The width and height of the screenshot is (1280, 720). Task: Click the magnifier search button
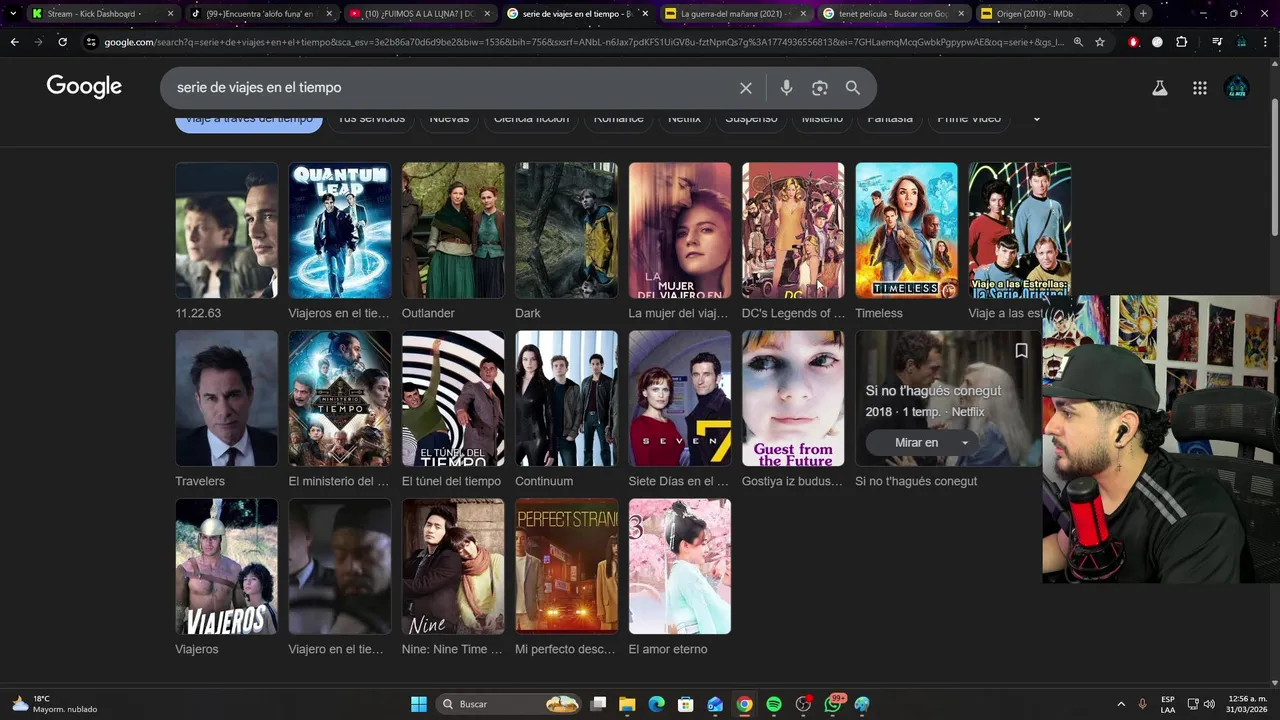click(853, 88)
